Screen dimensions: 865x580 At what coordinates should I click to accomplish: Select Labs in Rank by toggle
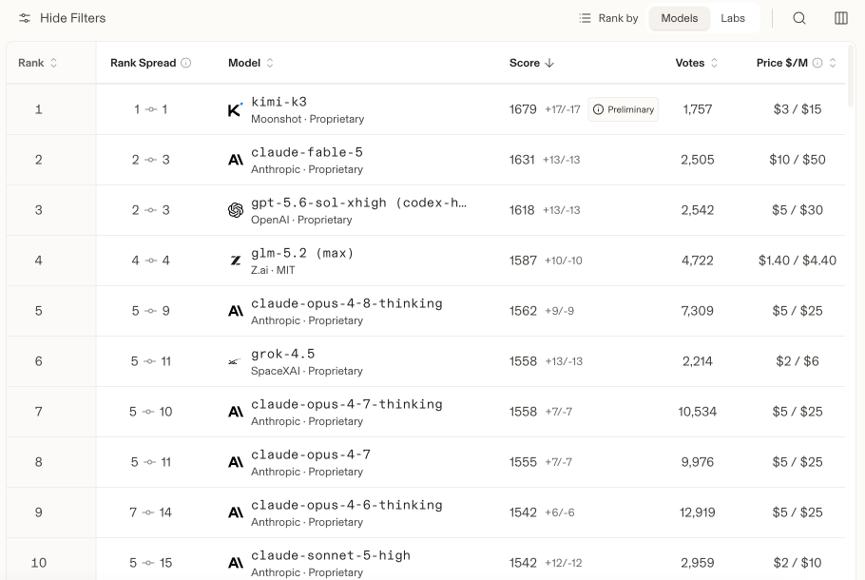click(733, 18)
